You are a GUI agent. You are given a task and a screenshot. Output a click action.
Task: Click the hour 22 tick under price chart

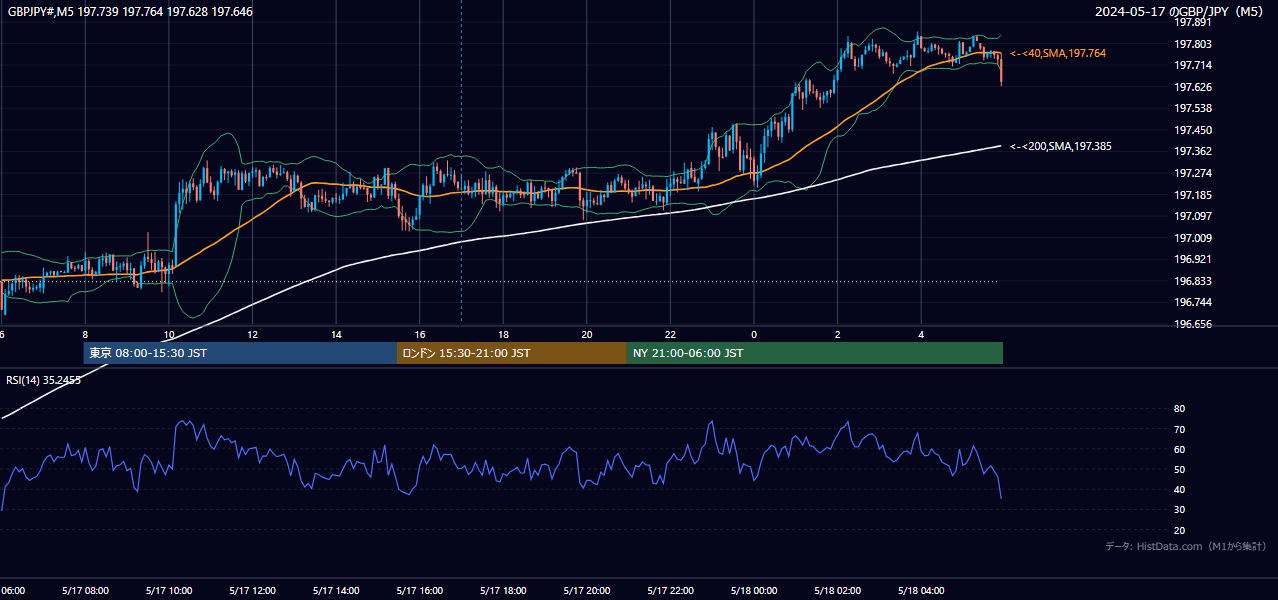[670, 335]
